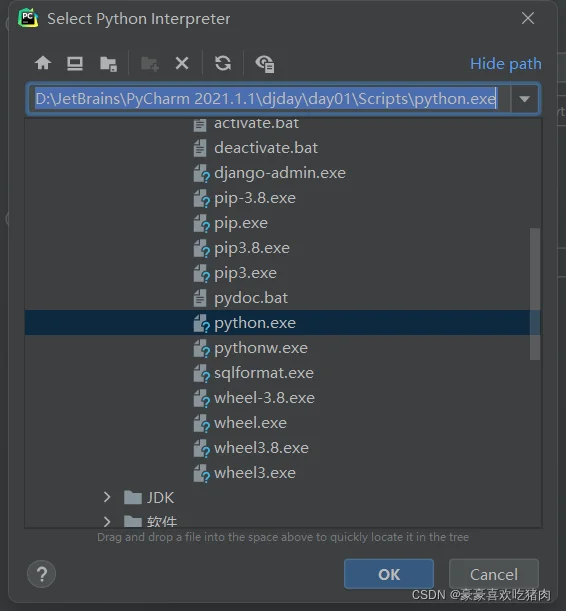The height and width of the screenshot is (611, 566).
Task: Click the Delete X toolbar icon
Action: 182,63
